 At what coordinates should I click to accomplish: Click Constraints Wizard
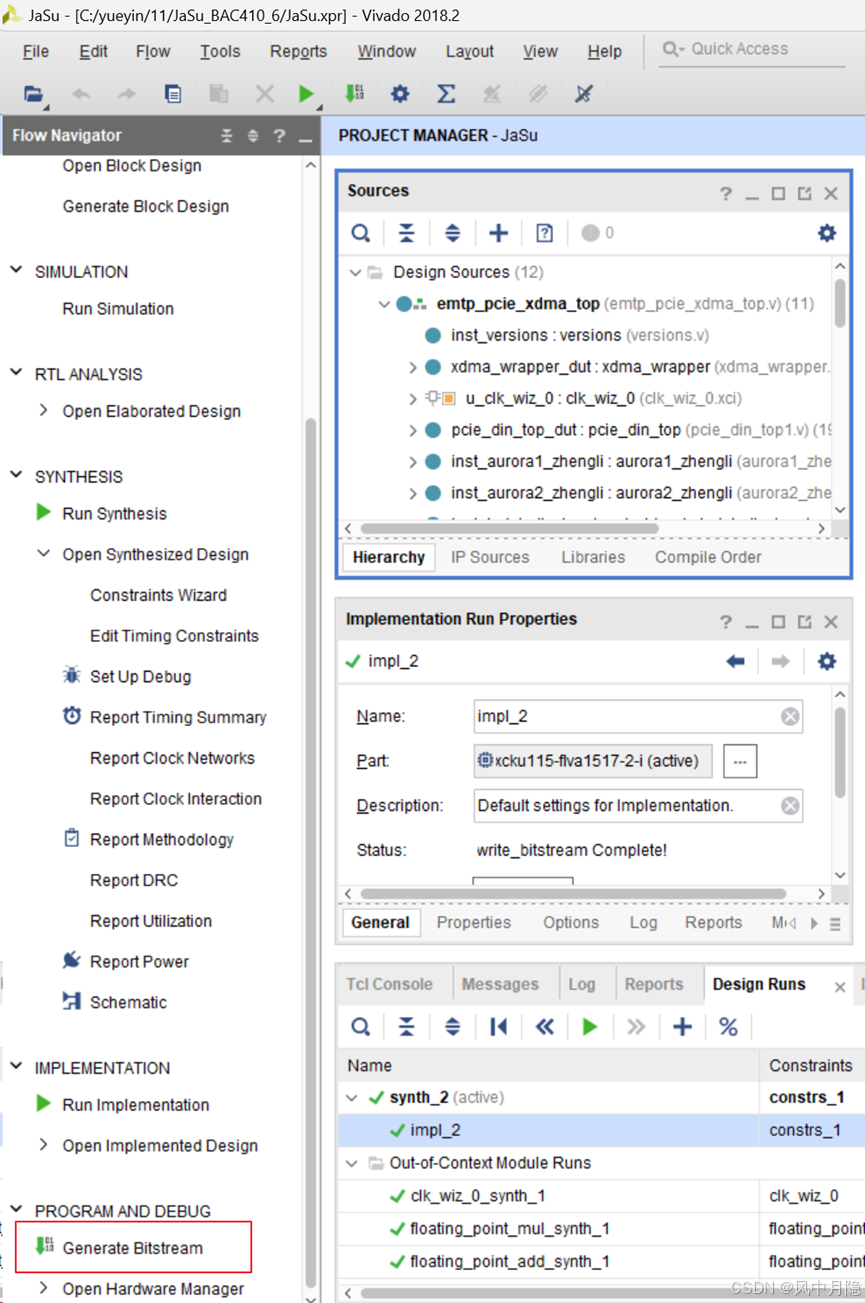point(158,595)
